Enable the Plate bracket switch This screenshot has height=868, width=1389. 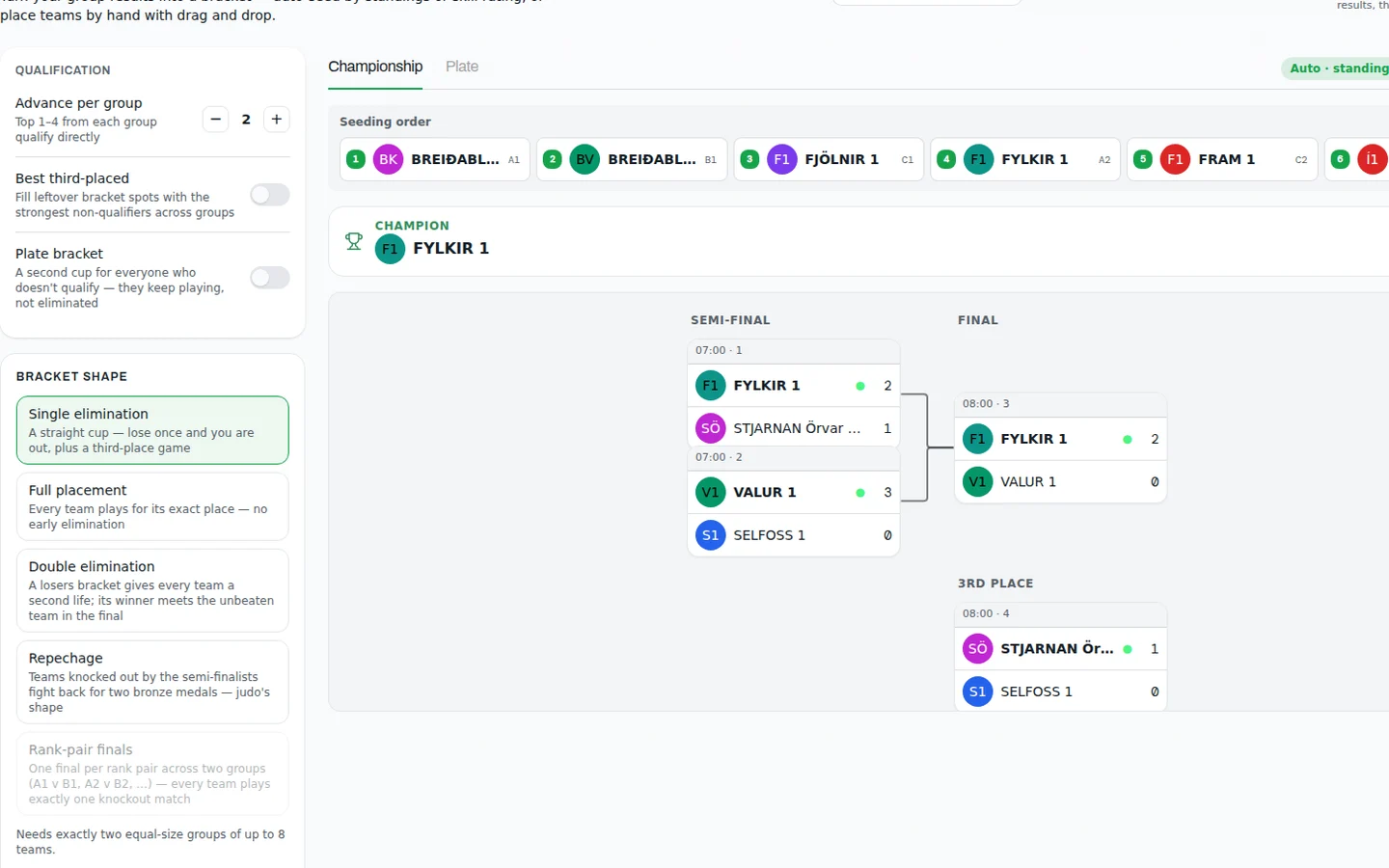pos(270,278)
